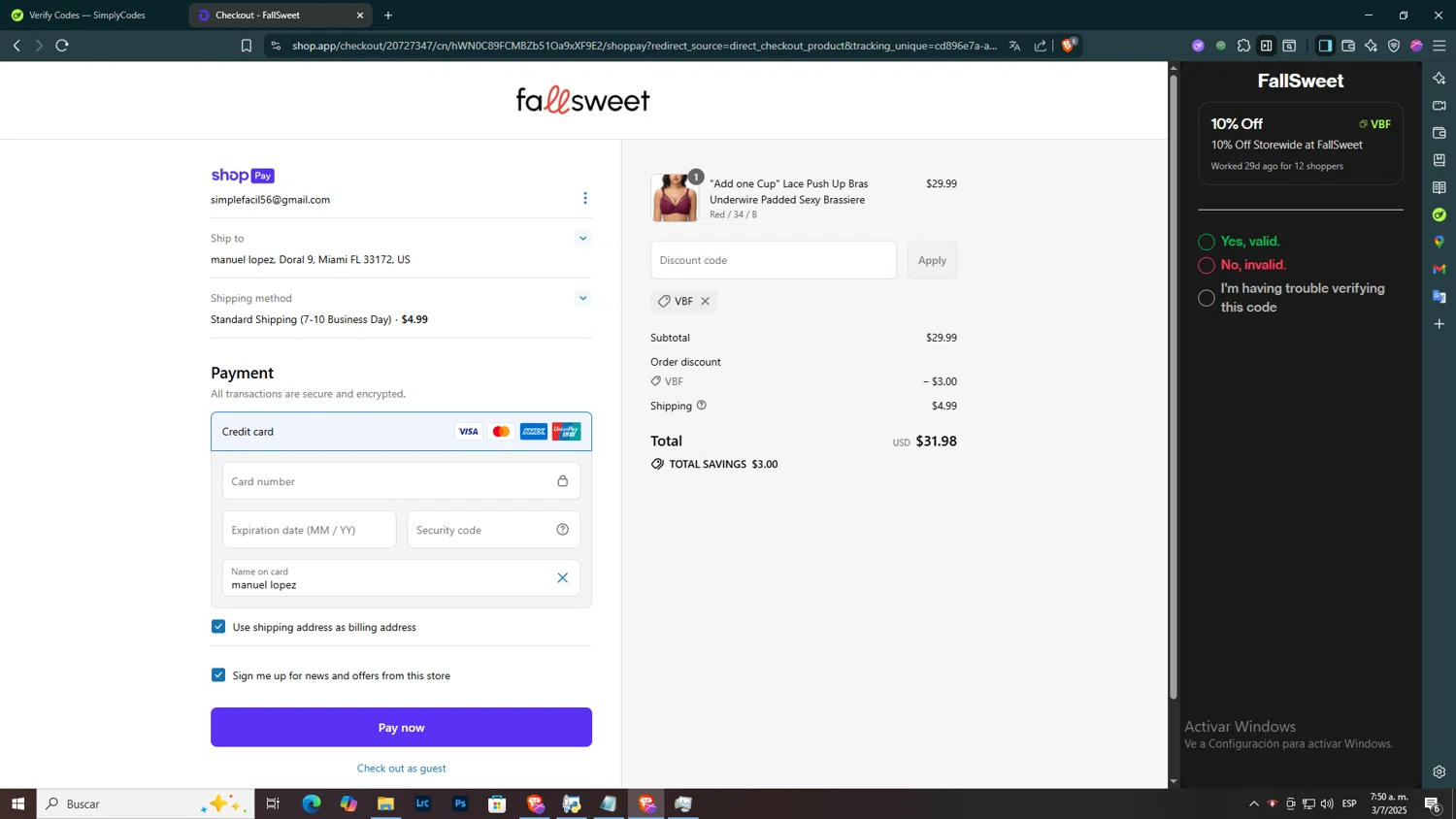Image resolution: width=1456 pixels, height=819 pixels.
Task: Click the FallSweet logo
Action: click(582, 100)
